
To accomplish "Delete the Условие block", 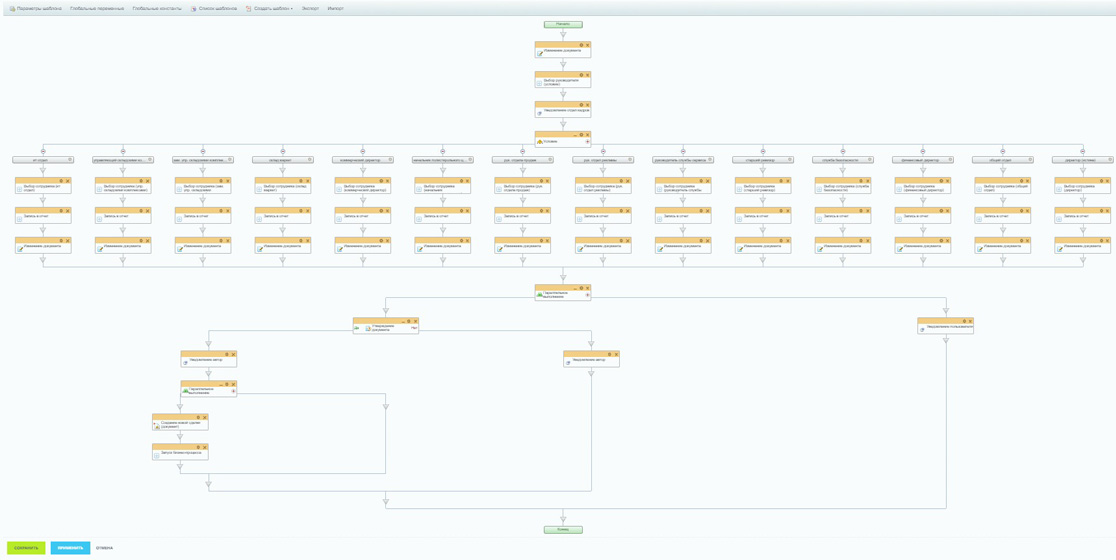I will click(587, 134).
